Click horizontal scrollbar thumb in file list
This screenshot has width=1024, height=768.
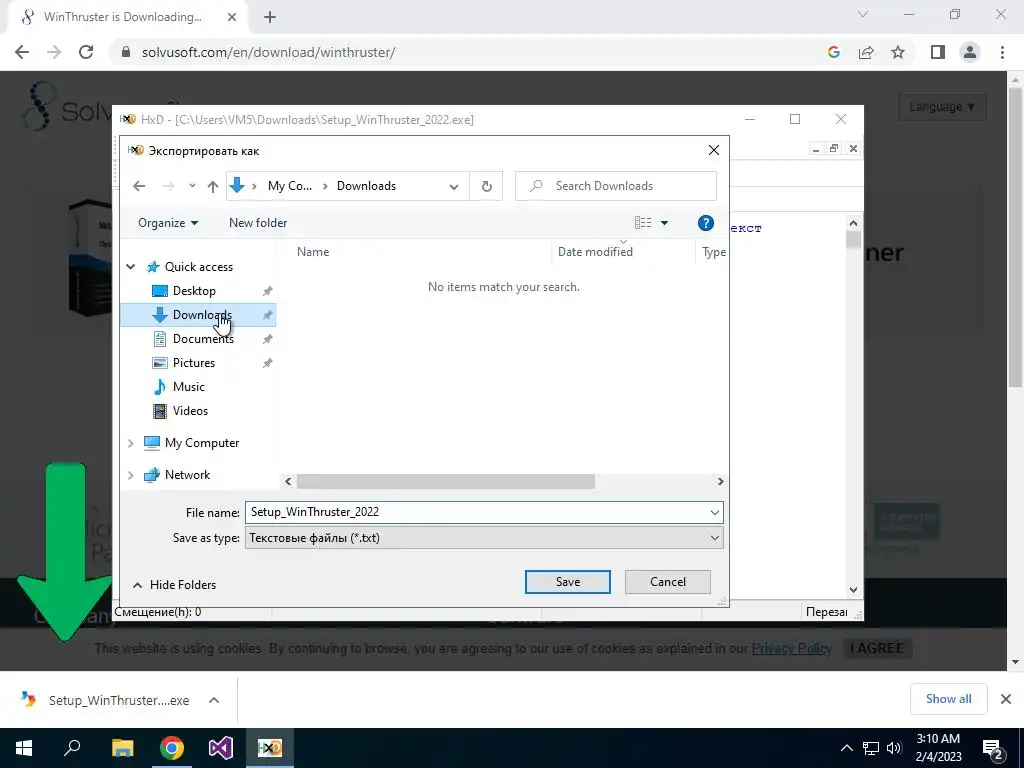click(x=445, y=481)
